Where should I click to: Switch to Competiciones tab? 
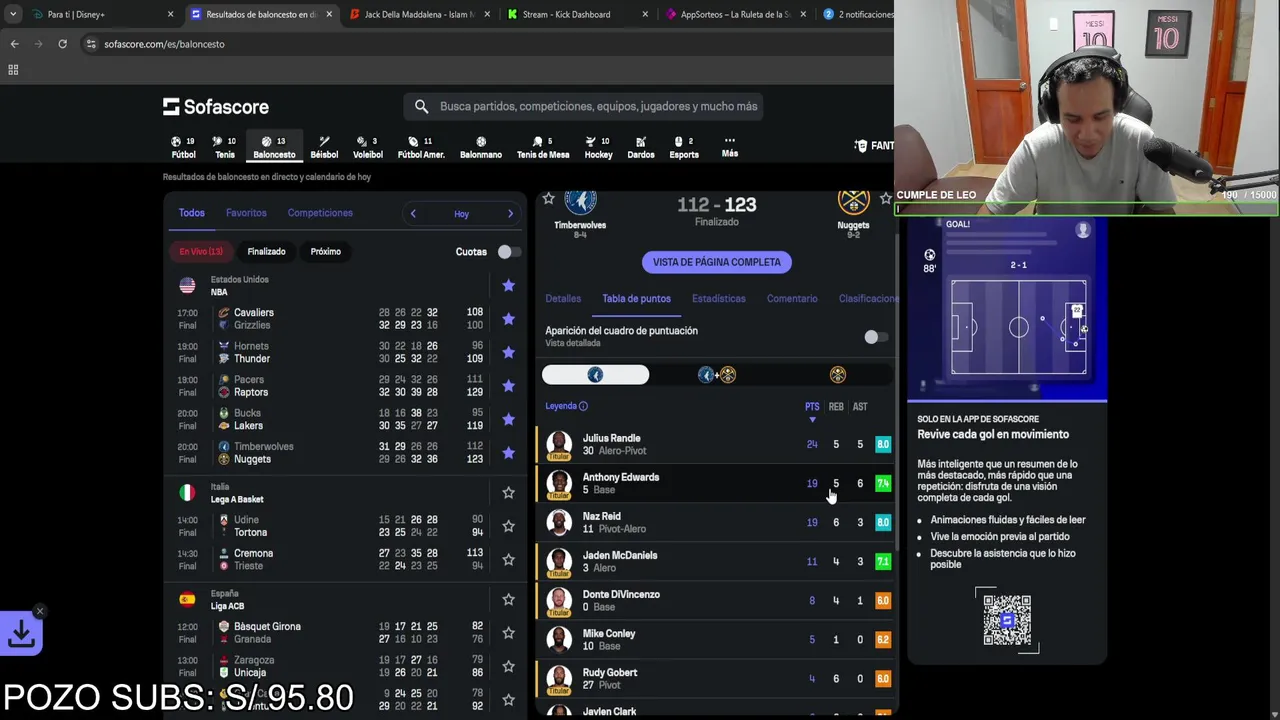click(x=320, y=213)
